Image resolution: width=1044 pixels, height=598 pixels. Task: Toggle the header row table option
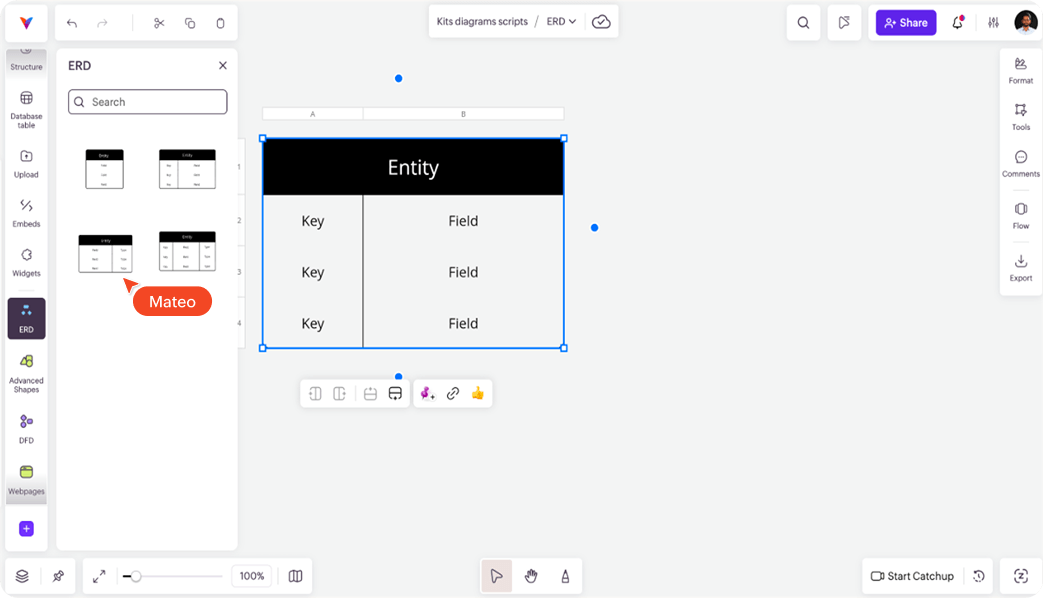click(395, 394)
